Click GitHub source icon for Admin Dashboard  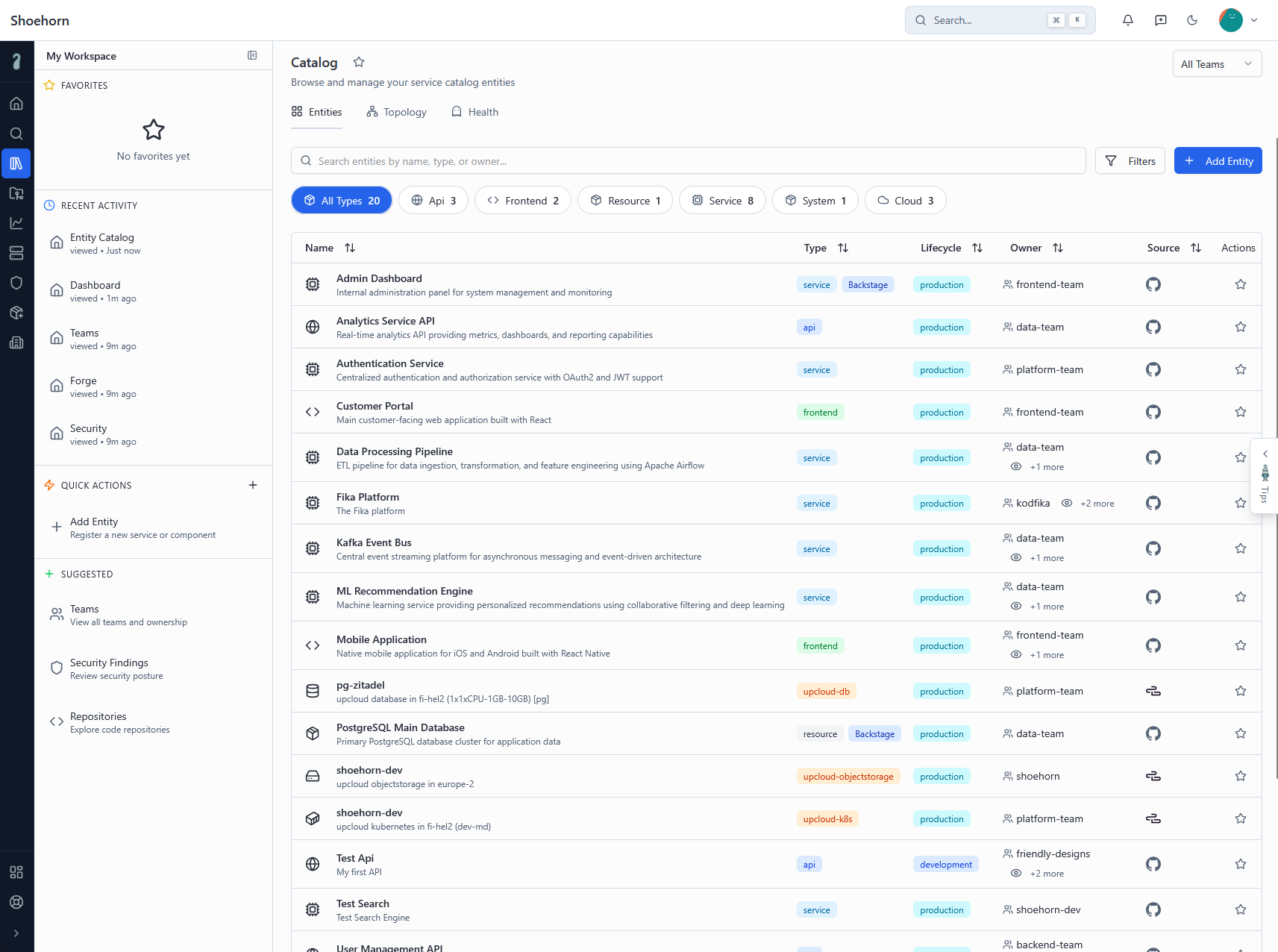pos(1153,284)
